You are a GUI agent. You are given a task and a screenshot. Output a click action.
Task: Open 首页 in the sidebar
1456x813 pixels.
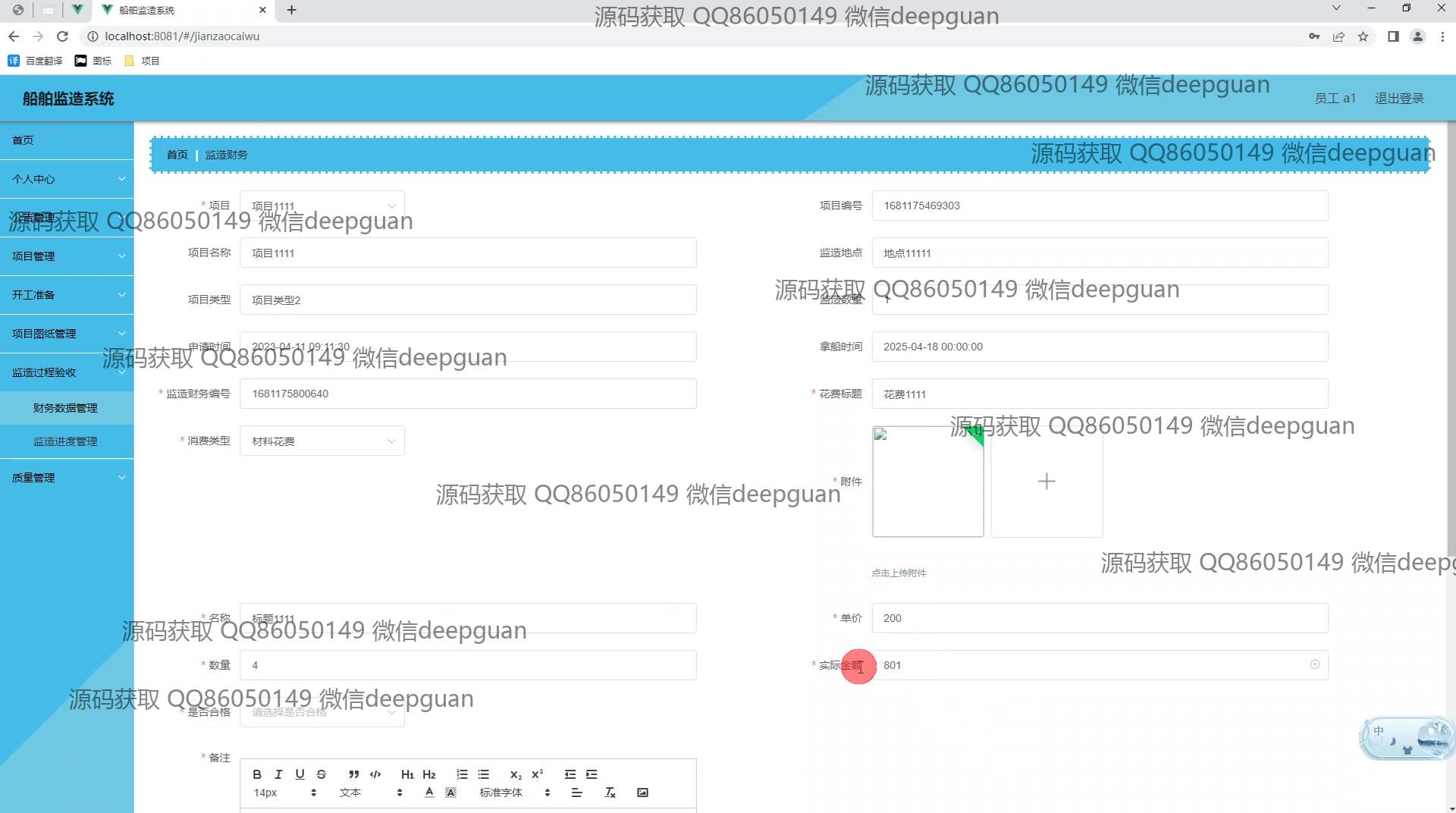tap(67, 140)
